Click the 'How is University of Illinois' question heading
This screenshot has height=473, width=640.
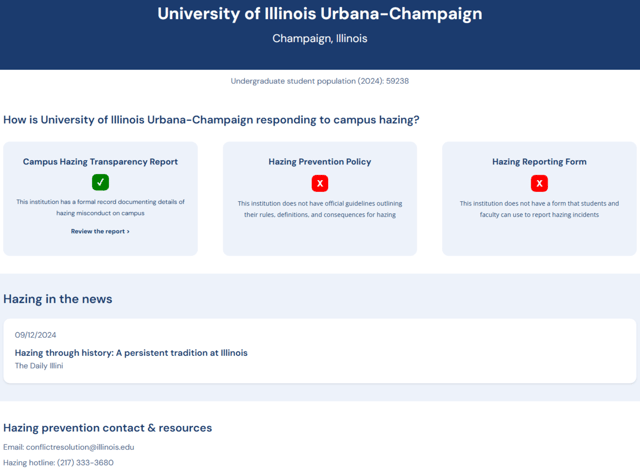tap(211, 120)
